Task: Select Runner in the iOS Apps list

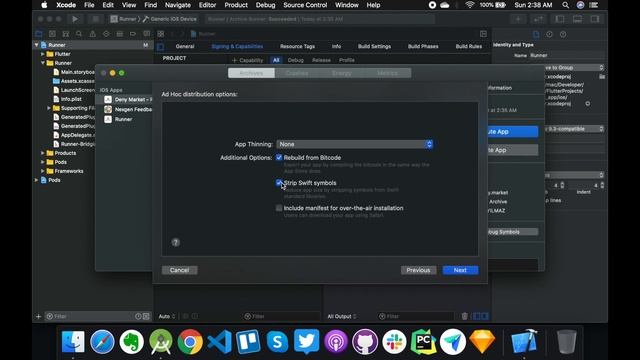Action: (124, 119)
